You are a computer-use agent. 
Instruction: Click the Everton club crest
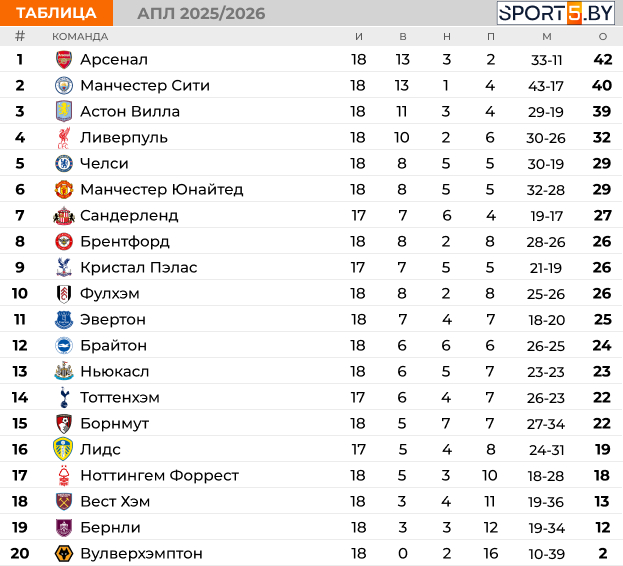[x=64, y=319]
